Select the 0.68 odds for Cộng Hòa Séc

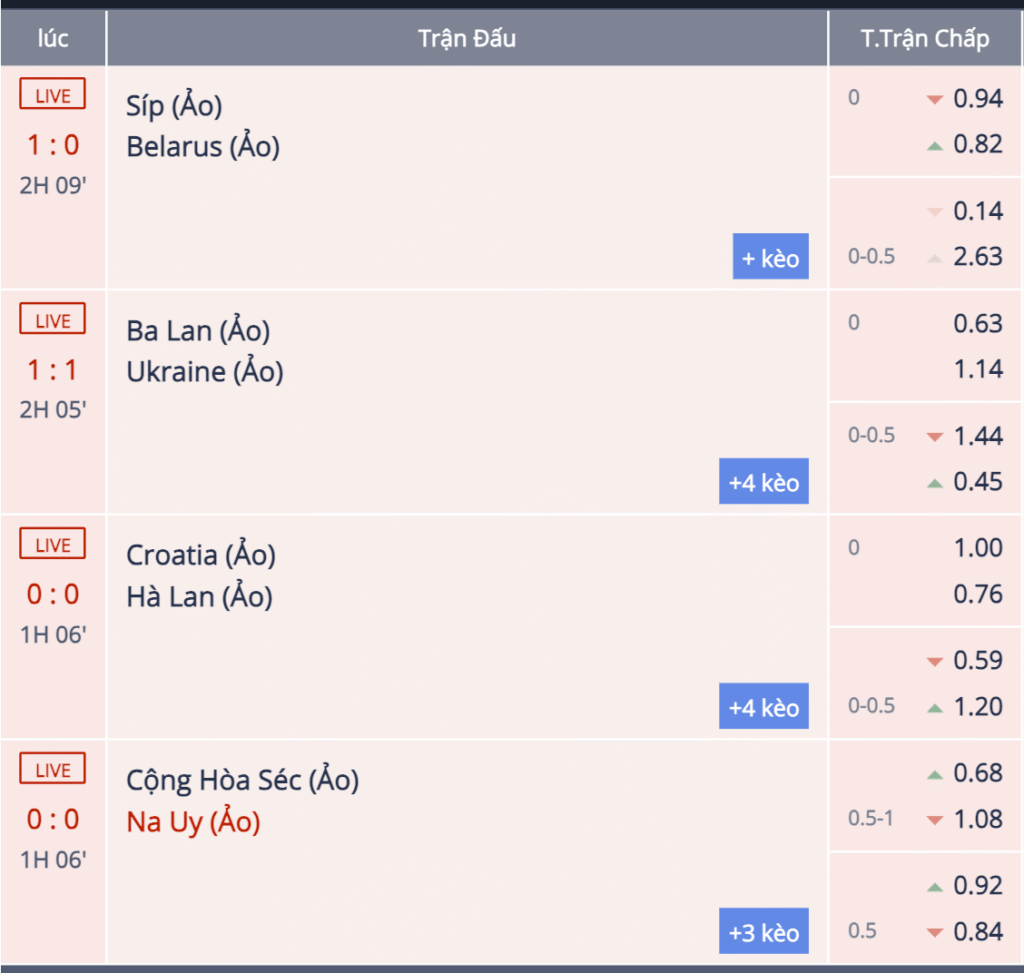point(977,773)
